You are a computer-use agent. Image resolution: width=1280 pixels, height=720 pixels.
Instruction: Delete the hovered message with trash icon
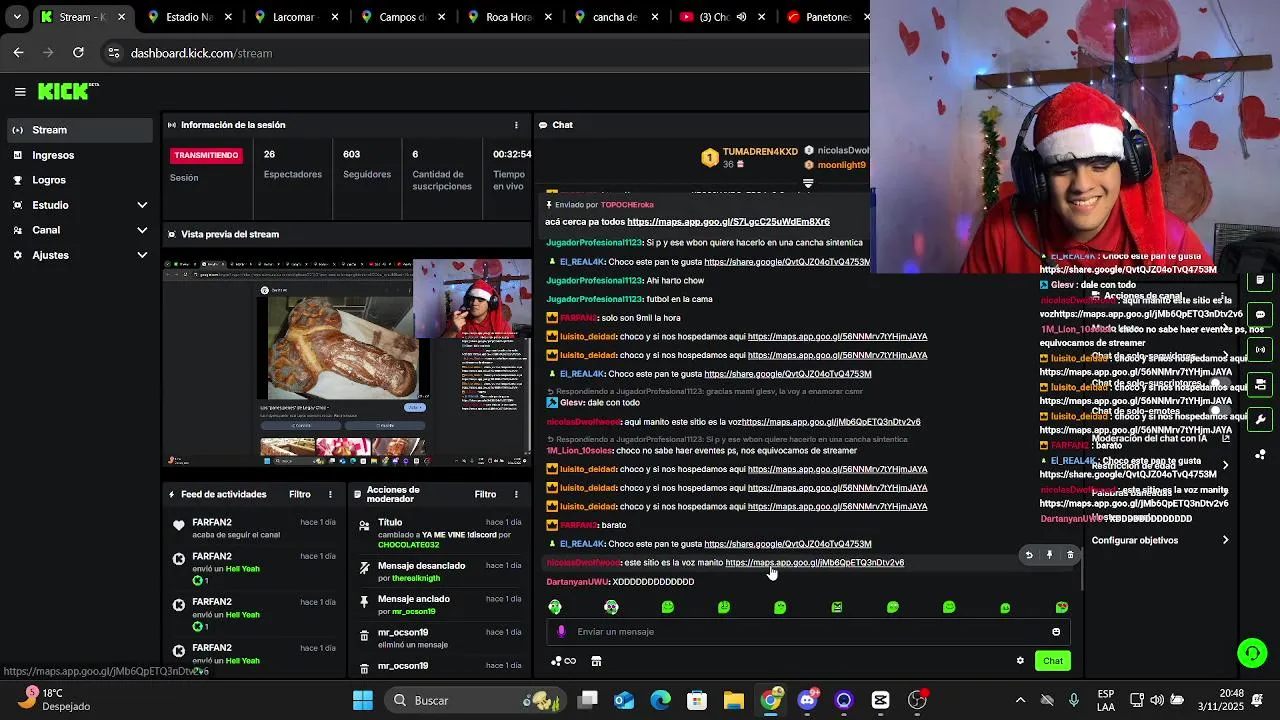click(1070, 555)
